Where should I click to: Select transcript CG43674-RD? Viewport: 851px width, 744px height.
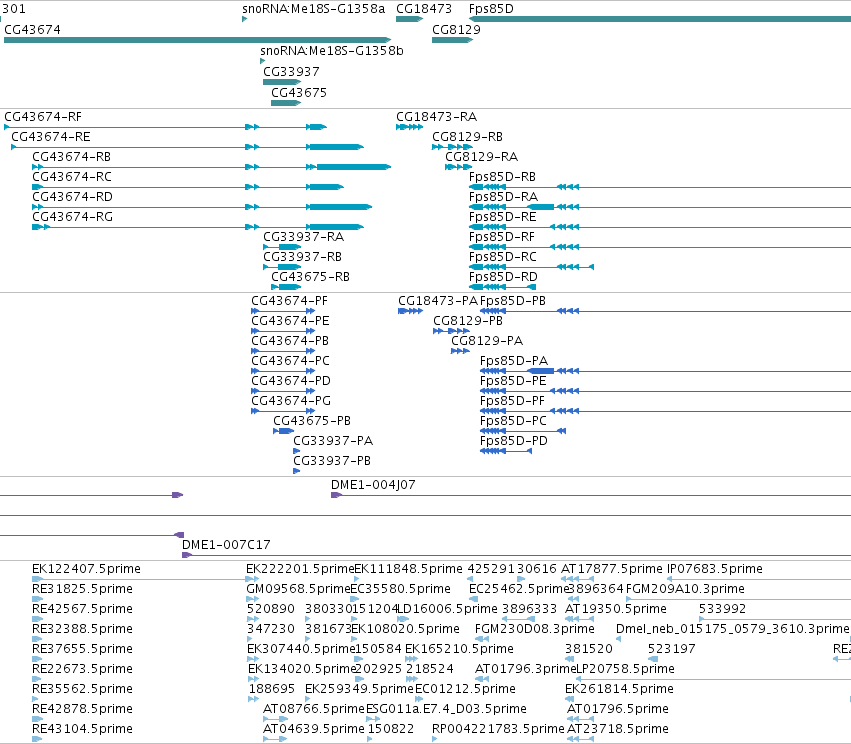pyautogui.click(x=202, y=207)
